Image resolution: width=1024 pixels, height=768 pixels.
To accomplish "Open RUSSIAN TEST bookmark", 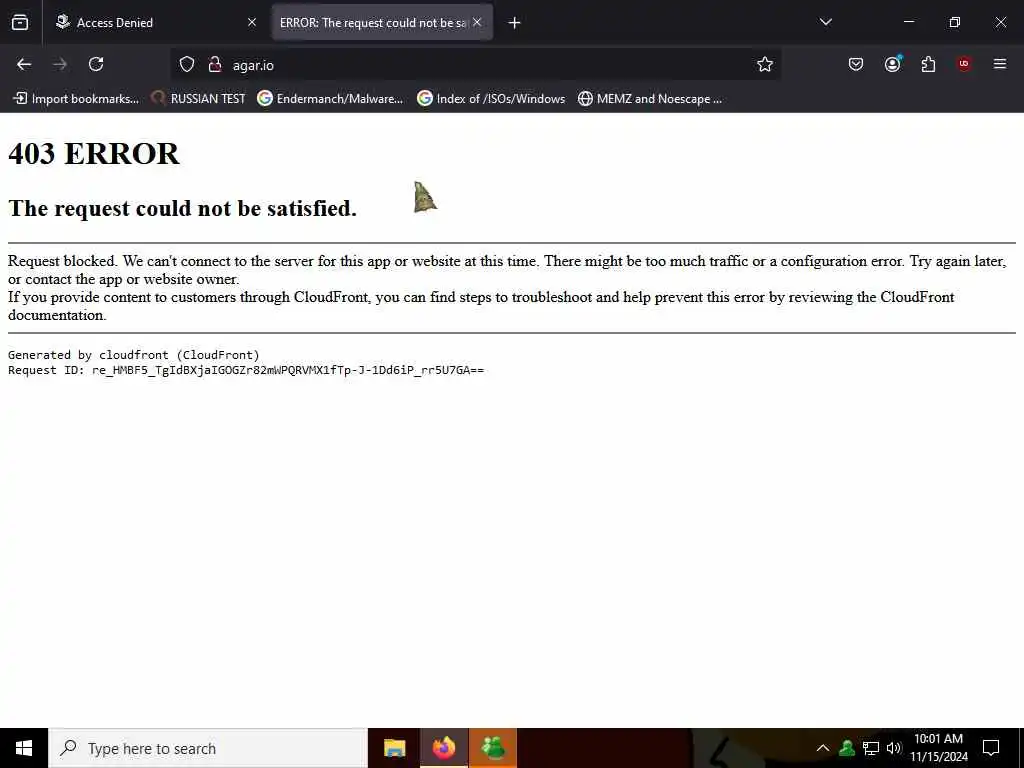I will [198, 99].
